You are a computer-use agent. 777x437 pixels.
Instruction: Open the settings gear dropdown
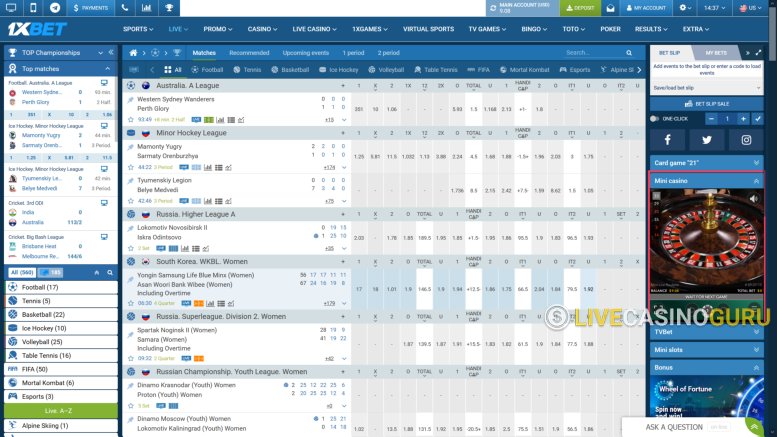coord(685,8)
